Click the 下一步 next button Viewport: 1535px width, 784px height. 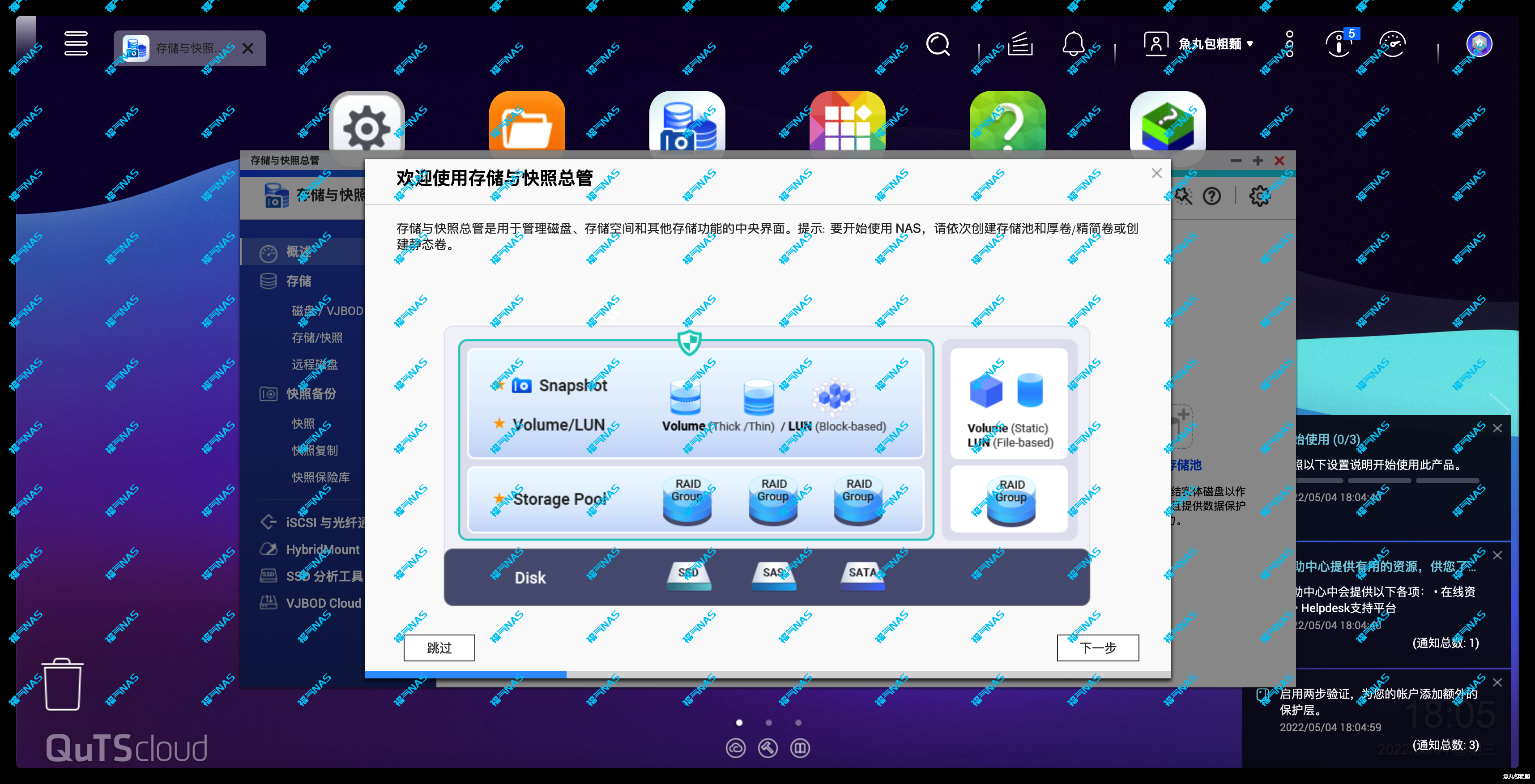(1098, 648)
